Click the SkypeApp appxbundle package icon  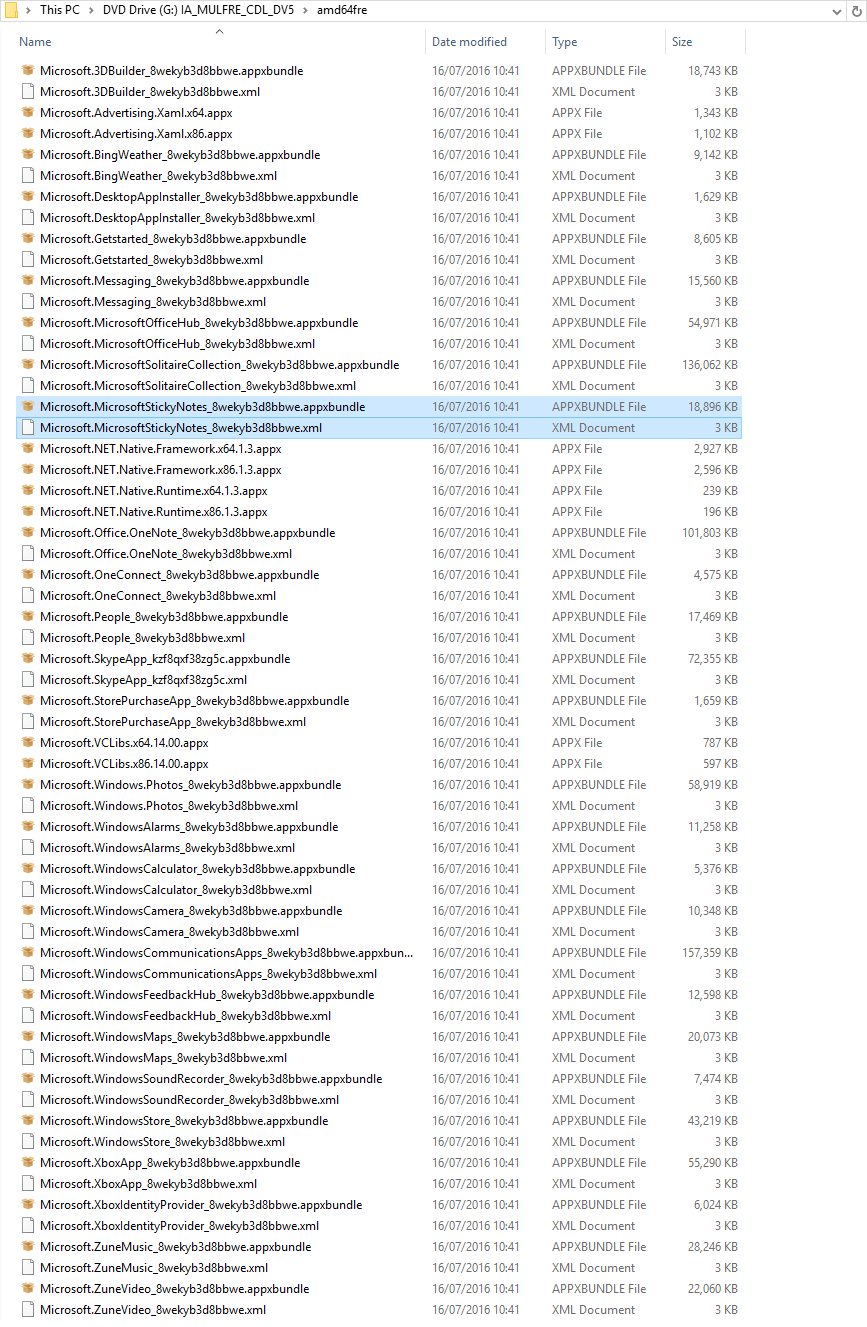[28, 659]
